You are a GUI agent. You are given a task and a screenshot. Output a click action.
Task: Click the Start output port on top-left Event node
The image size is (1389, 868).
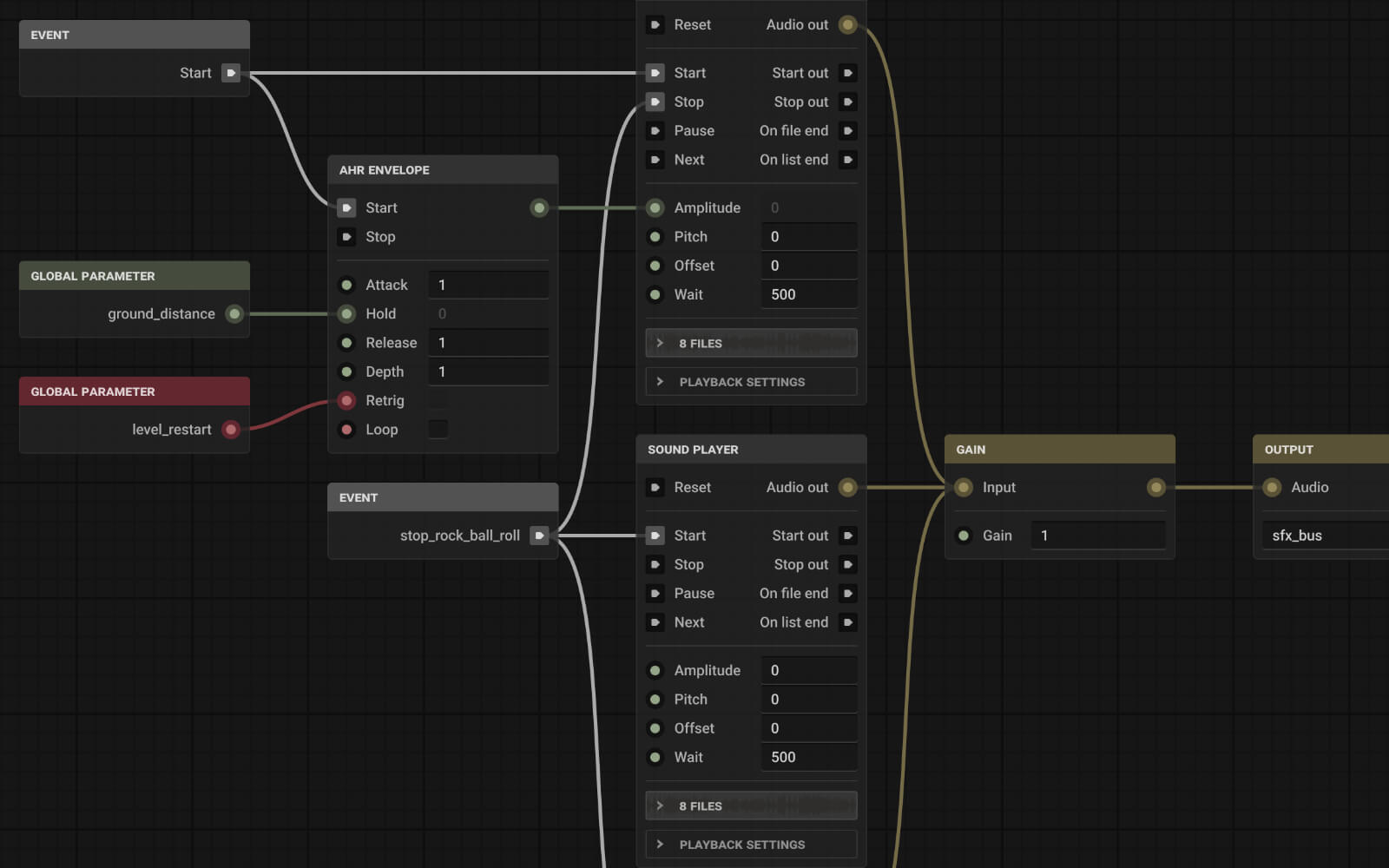click(230, 73)
